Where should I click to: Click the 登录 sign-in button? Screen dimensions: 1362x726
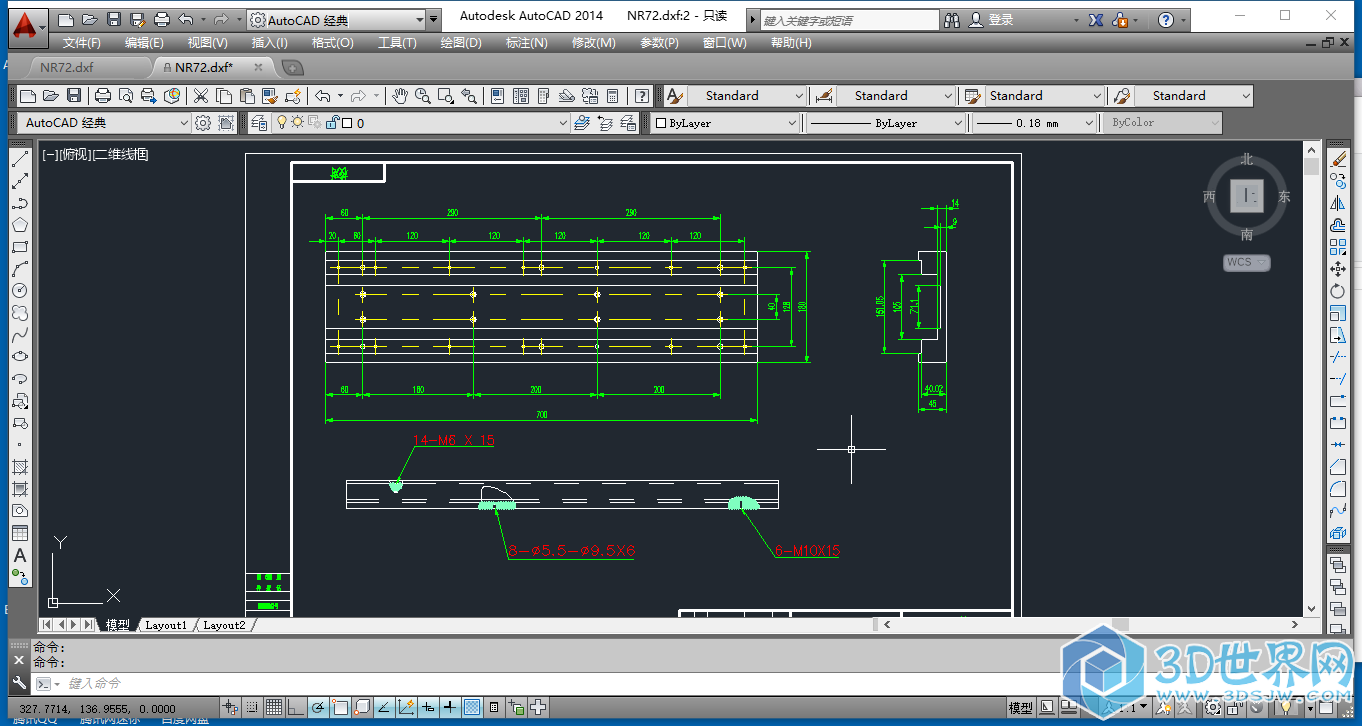(1001, 20)
